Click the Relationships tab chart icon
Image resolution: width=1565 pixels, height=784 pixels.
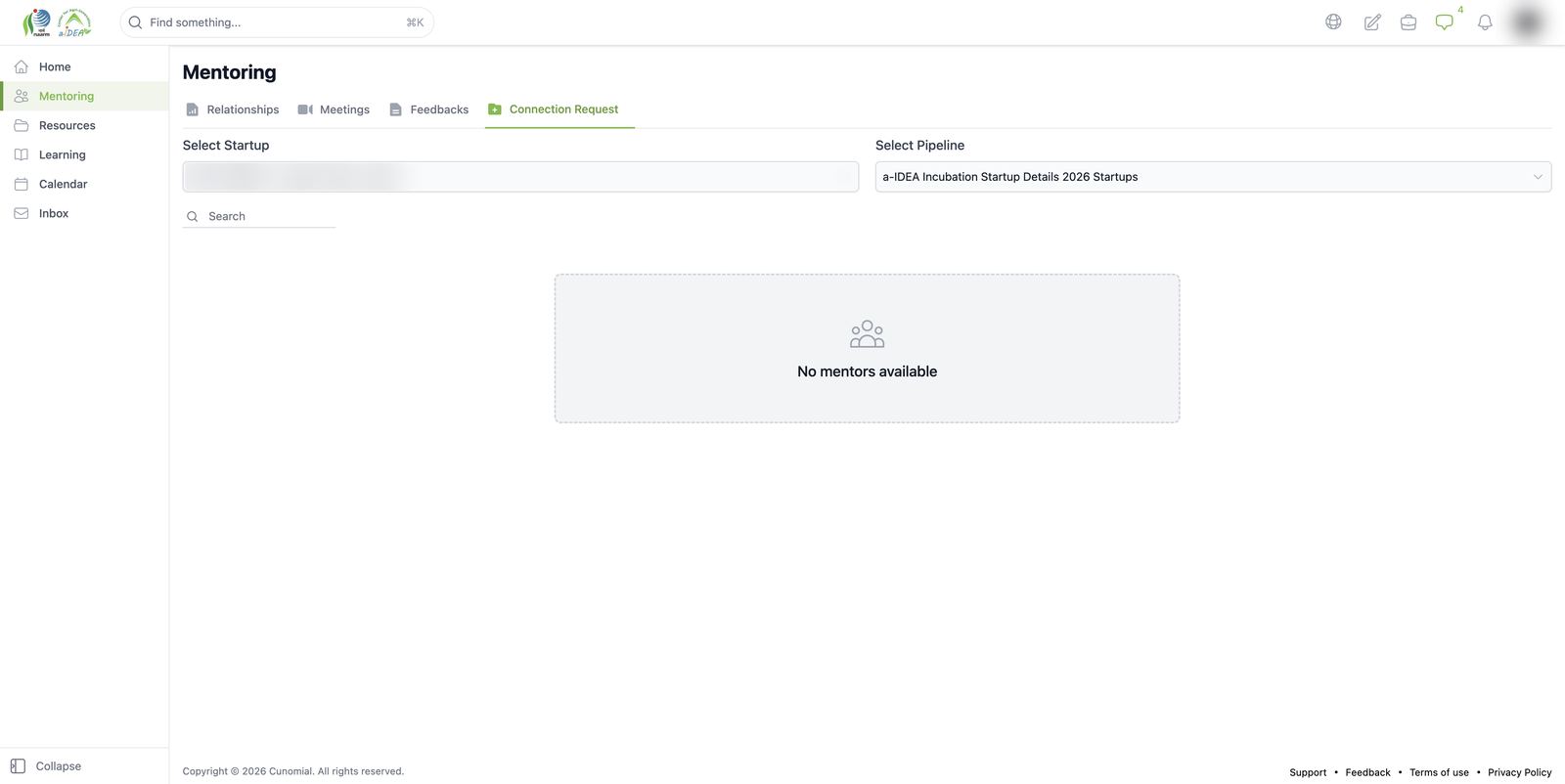coord(193,109)
